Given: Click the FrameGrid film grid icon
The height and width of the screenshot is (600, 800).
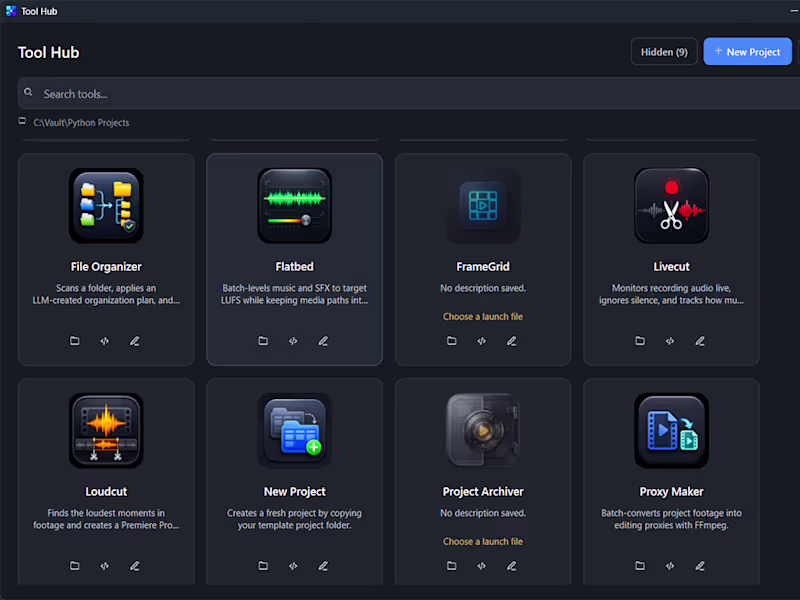Looking at the screenshot, I should (483, 206).
